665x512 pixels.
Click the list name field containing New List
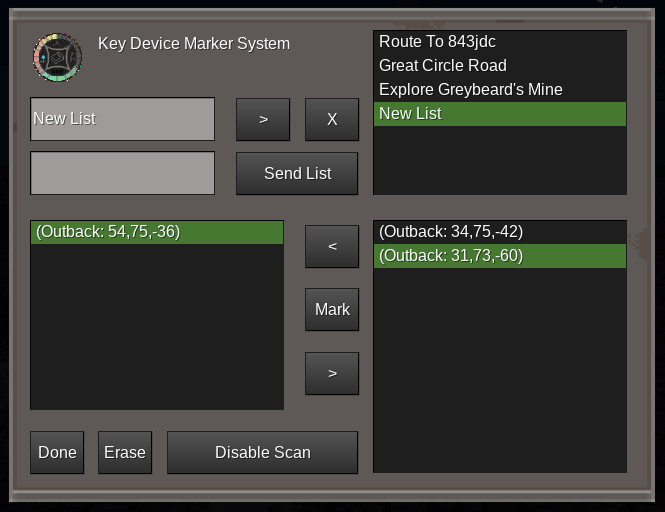point(122,119)
